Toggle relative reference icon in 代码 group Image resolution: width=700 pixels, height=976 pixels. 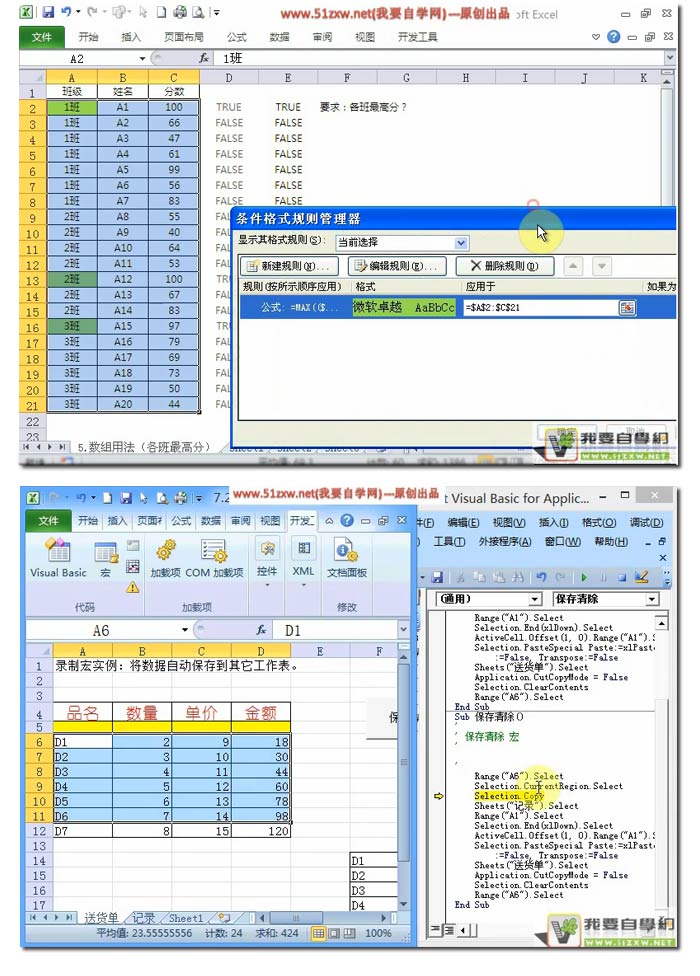133,566
